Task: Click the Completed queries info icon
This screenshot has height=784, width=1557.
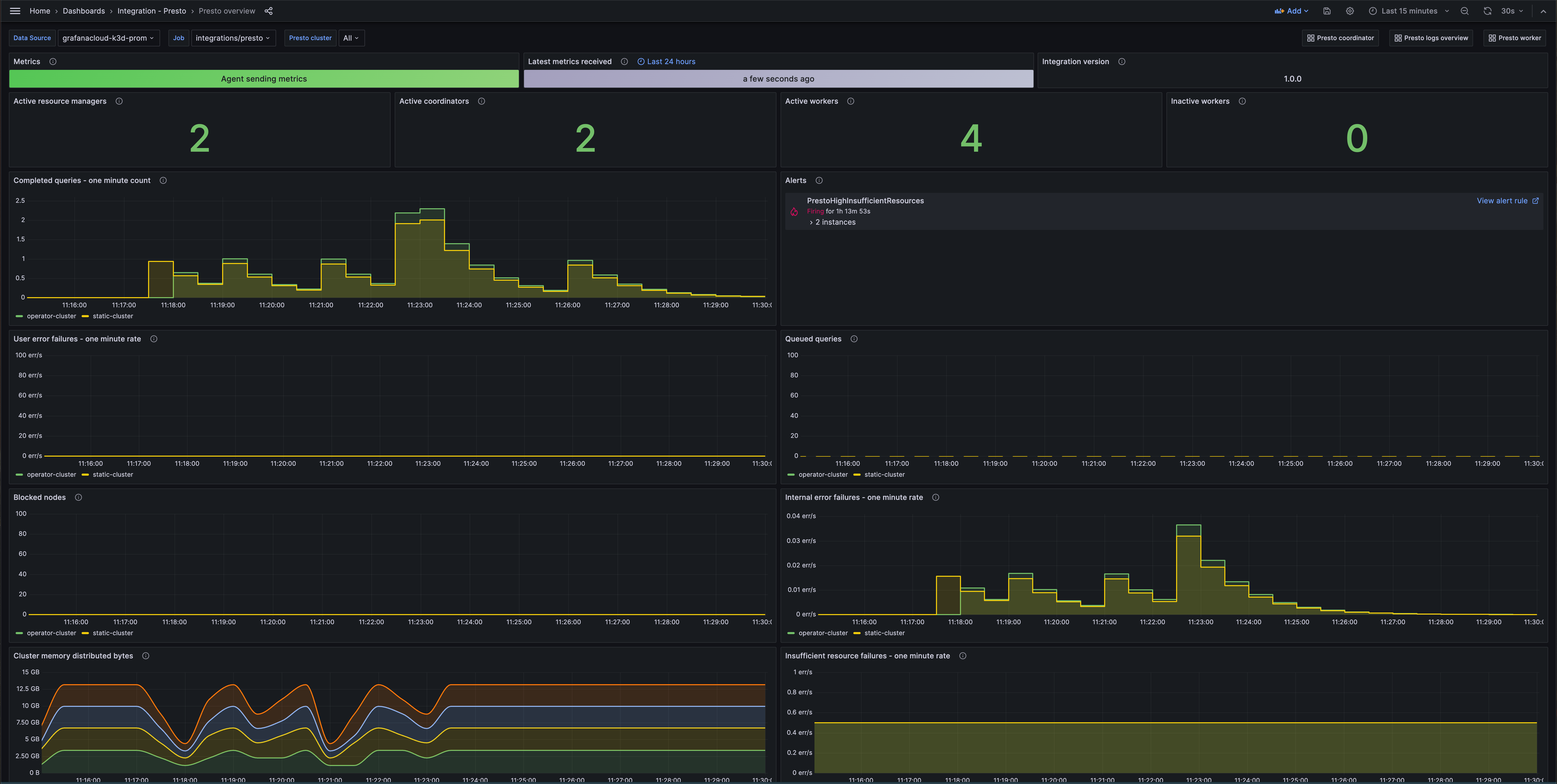Action: coord(163,181)
